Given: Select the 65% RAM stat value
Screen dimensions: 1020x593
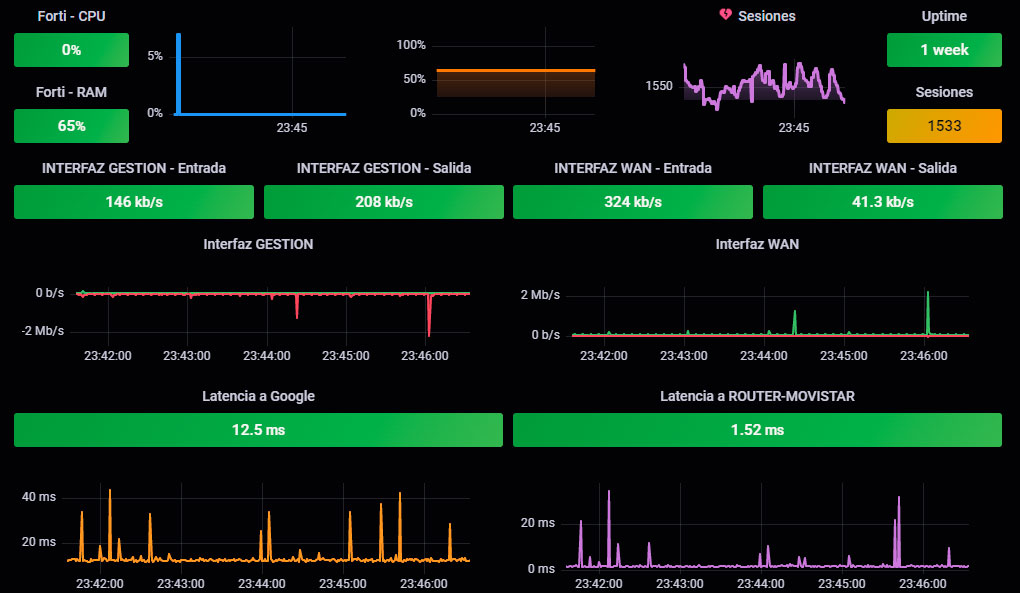Looking at the screenshot, I should click(x=71, y=126).
